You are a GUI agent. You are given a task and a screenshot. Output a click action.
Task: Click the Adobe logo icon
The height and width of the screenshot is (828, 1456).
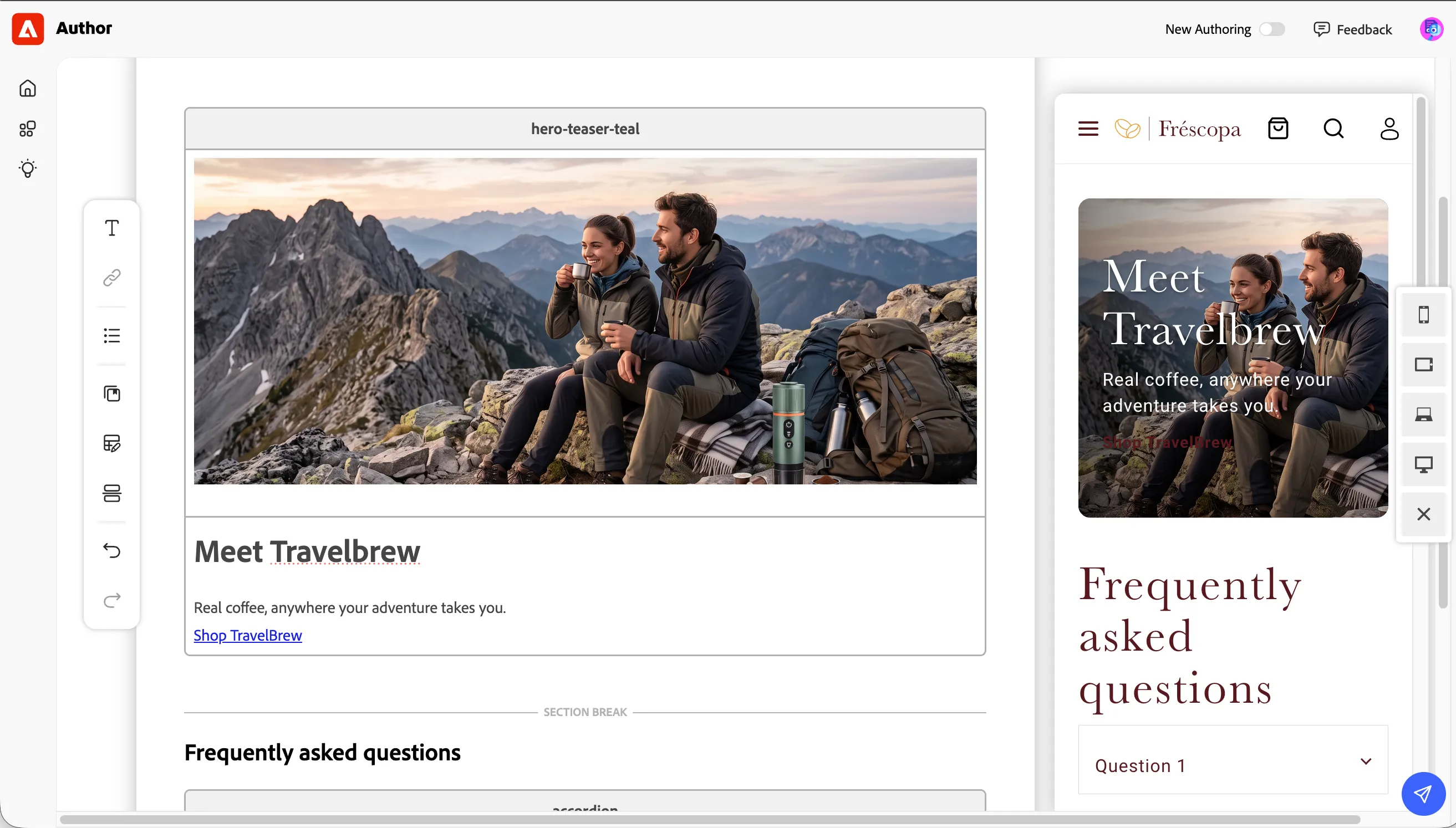pos(28,28)
